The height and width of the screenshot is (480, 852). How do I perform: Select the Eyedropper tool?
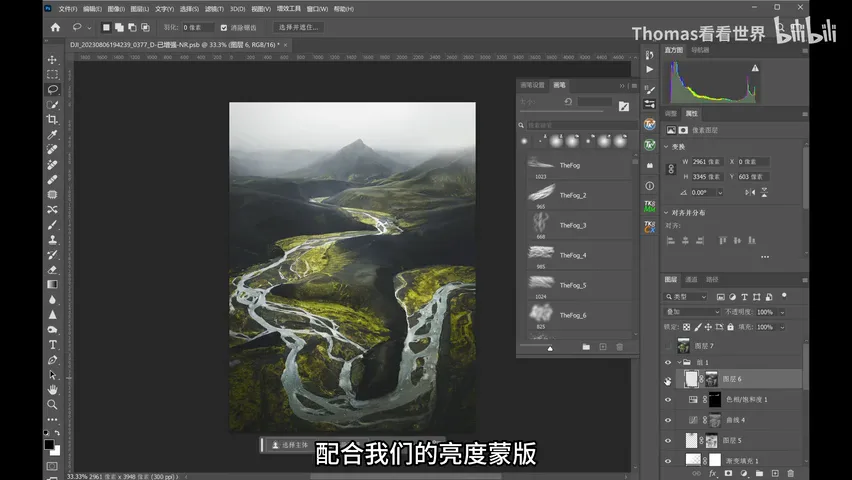click(52, 135)
